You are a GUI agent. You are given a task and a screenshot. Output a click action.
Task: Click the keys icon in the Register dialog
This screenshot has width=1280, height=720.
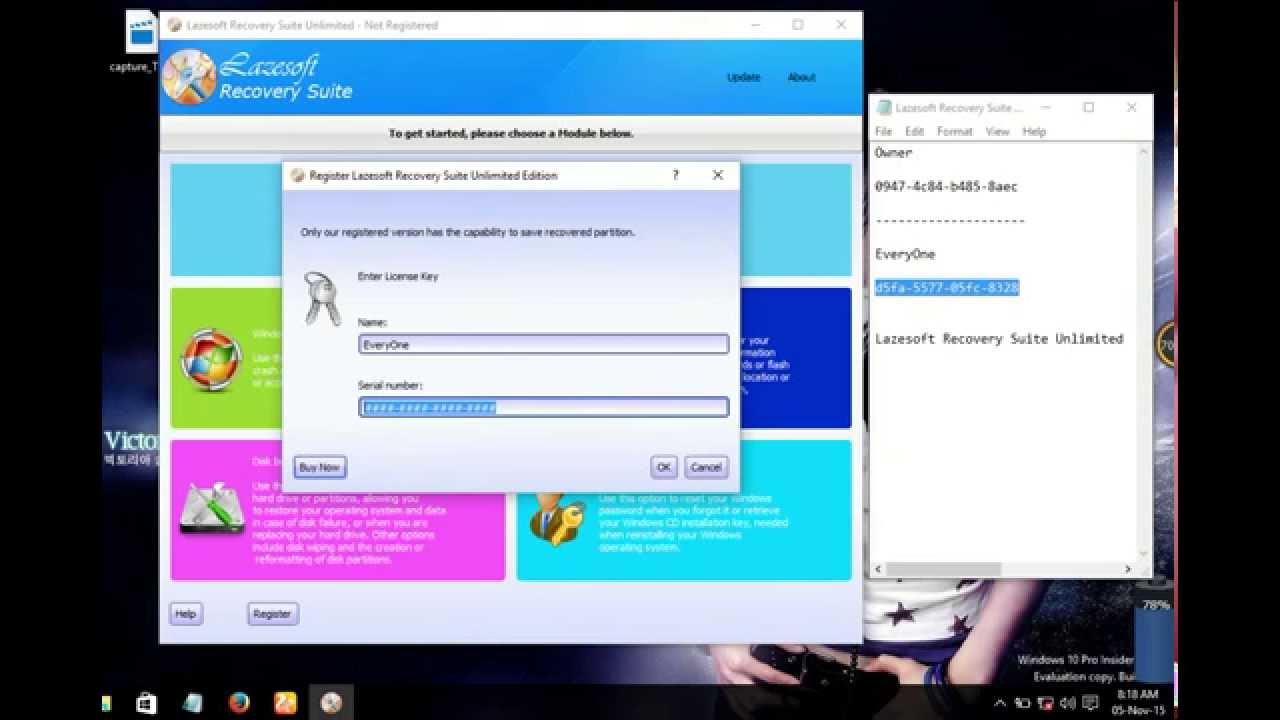[x=322, y=298]
